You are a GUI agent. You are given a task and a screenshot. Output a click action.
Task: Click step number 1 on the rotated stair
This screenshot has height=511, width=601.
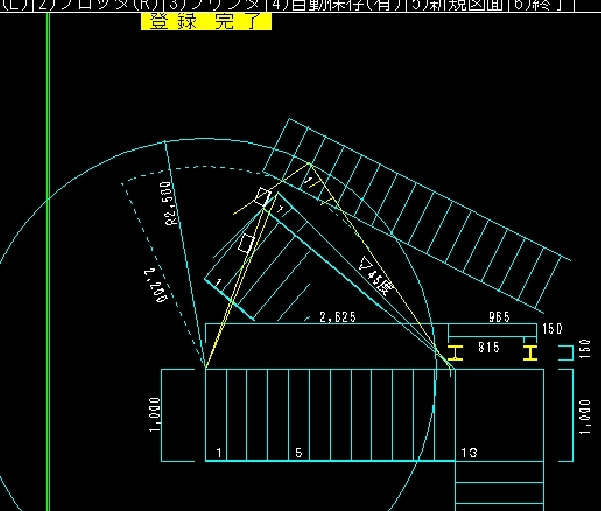click(218, 283)
